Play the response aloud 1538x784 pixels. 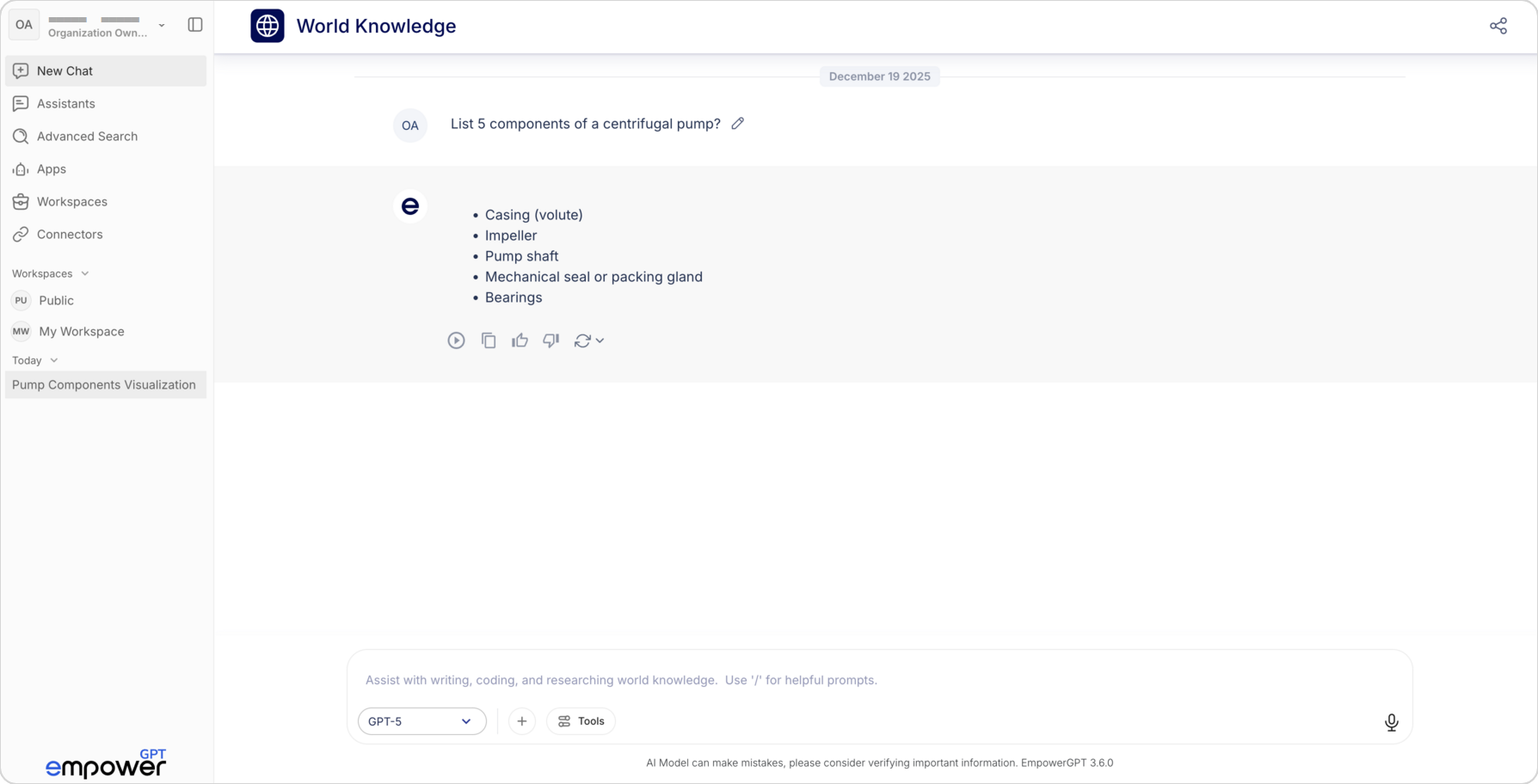(456, 340)
